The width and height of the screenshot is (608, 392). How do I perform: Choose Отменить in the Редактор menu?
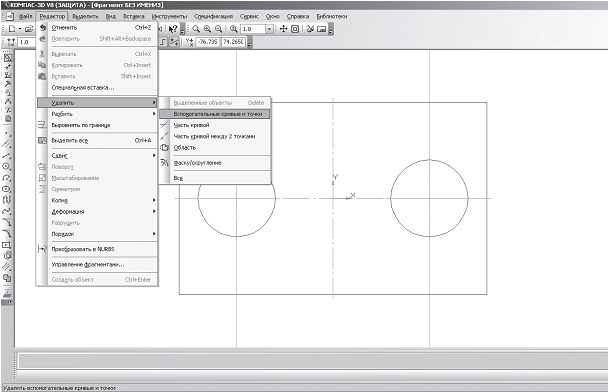pyautogui.click(x=97, y=28)
